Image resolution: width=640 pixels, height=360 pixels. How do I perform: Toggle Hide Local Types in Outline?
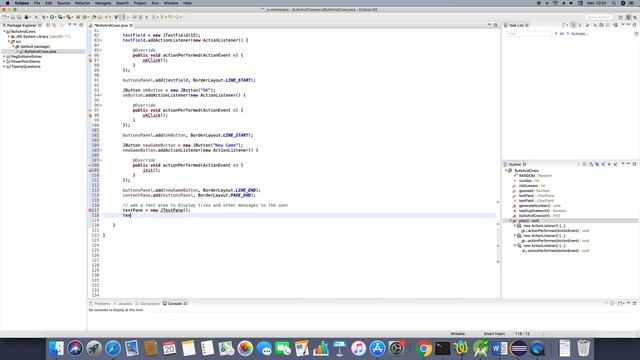pyautogui.click(x=615, y=164)
